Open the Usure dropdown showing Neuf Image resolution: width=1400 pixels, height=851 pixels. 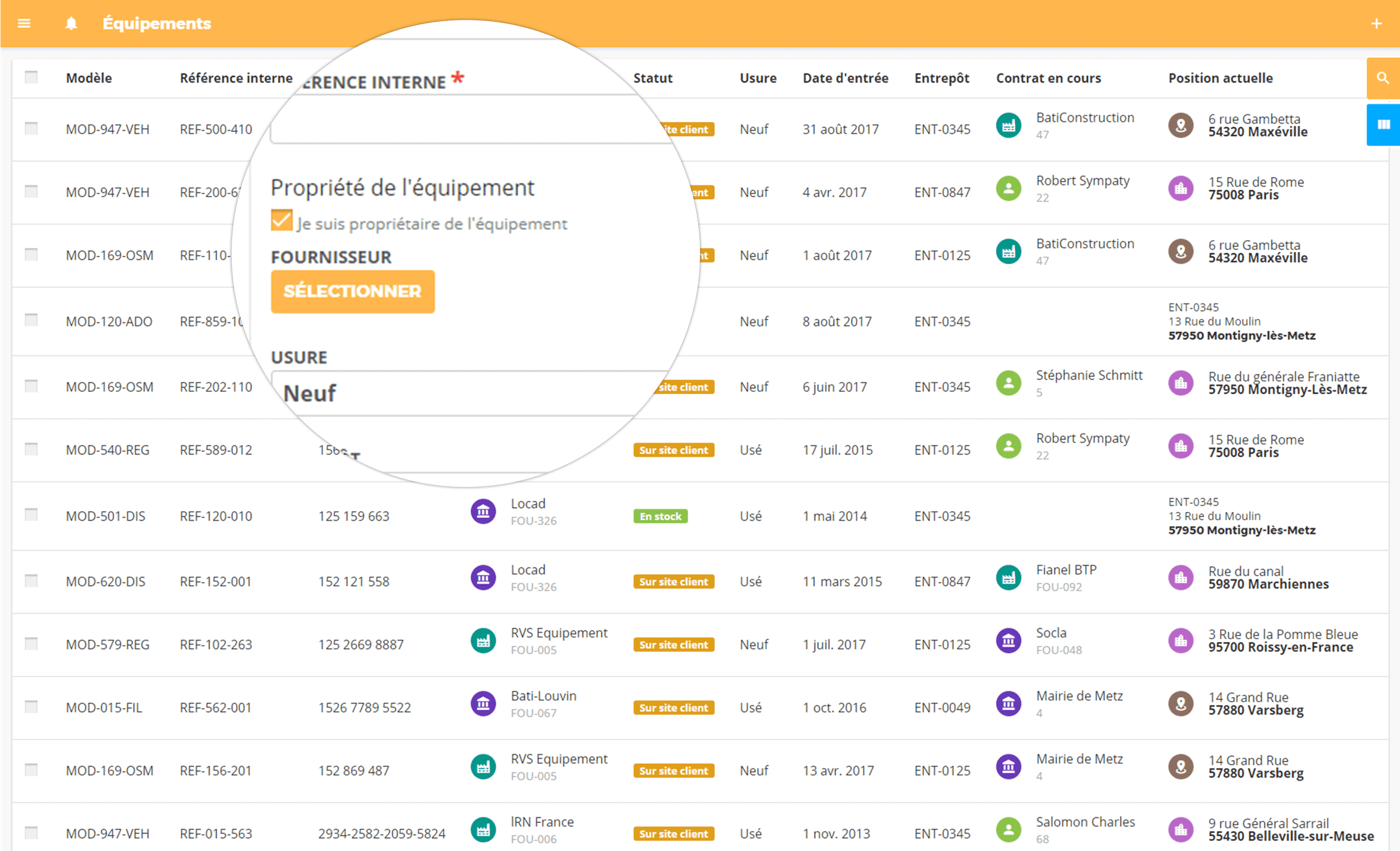pos(471,393)
